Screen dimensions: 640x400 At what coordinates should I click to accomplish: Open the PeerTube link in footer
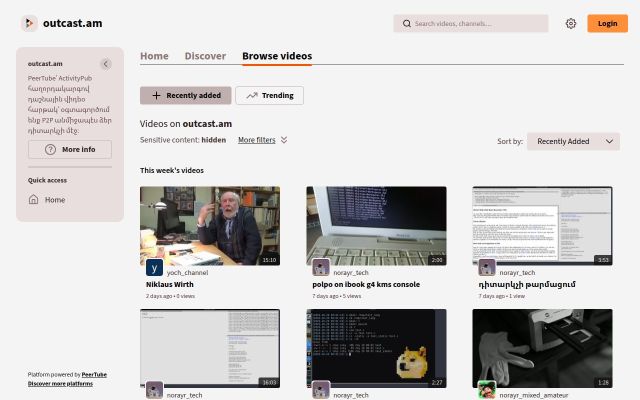coord(94,375)
